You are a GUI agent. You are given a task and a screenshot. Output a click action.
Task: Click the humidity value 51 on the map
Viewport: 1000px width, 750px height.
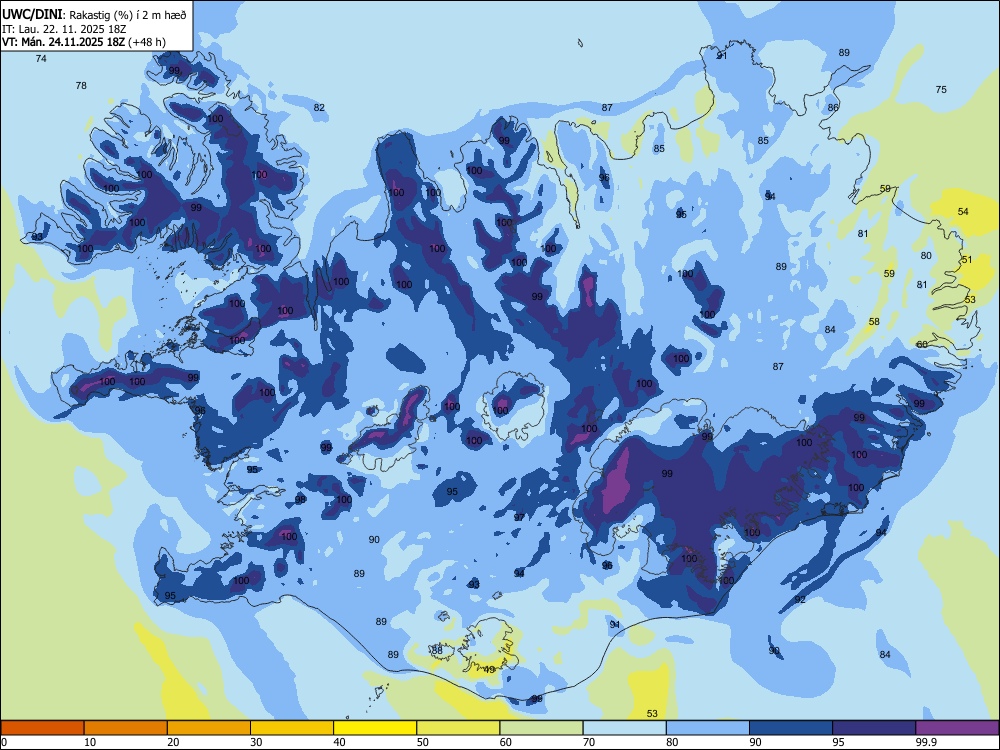(x=967, y=260)
